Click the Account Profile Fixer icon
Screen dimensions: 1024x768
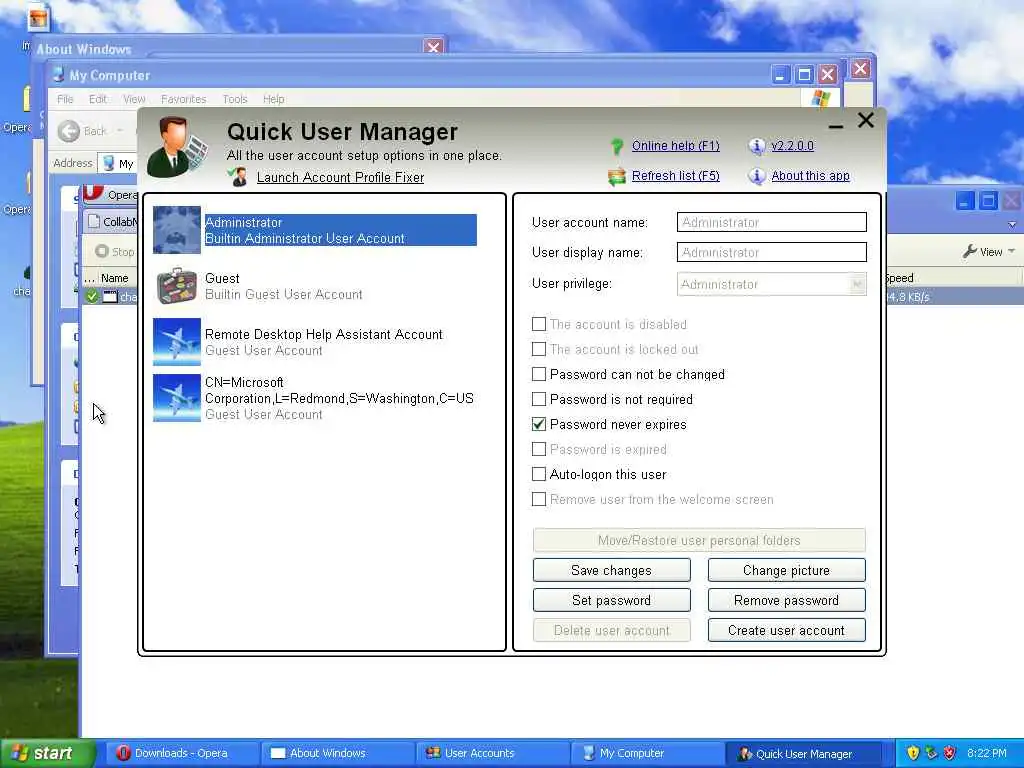[x=238, y=177]
